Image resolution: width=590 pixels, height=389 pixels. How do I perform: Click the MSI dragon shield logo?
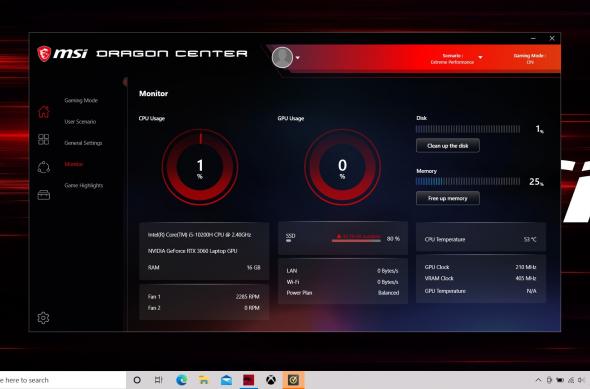pyautogui.click(x=44, y=54)
